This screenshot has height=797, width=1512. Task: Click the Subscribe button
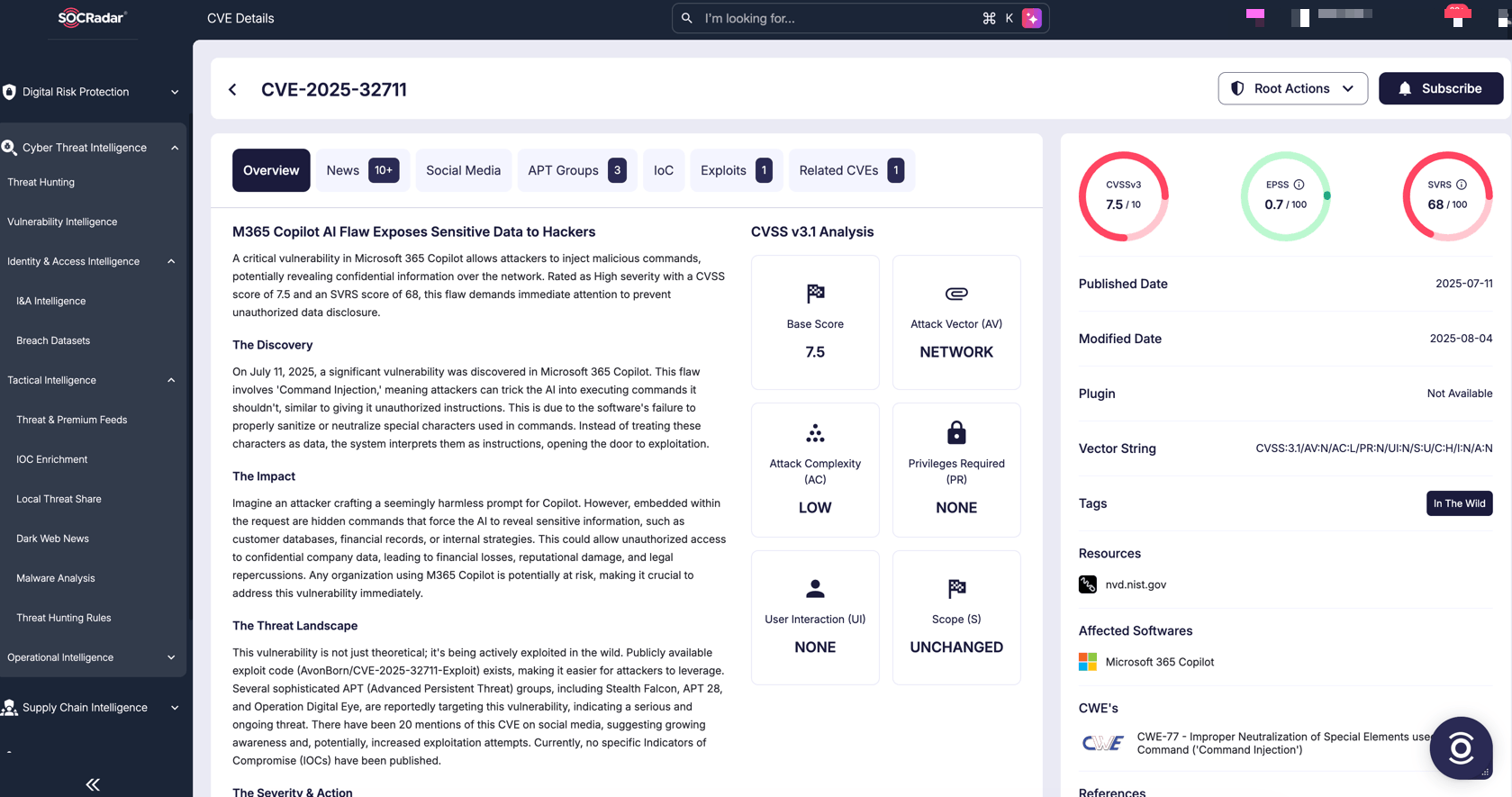pyautogui.click(x=1441, y=88)
